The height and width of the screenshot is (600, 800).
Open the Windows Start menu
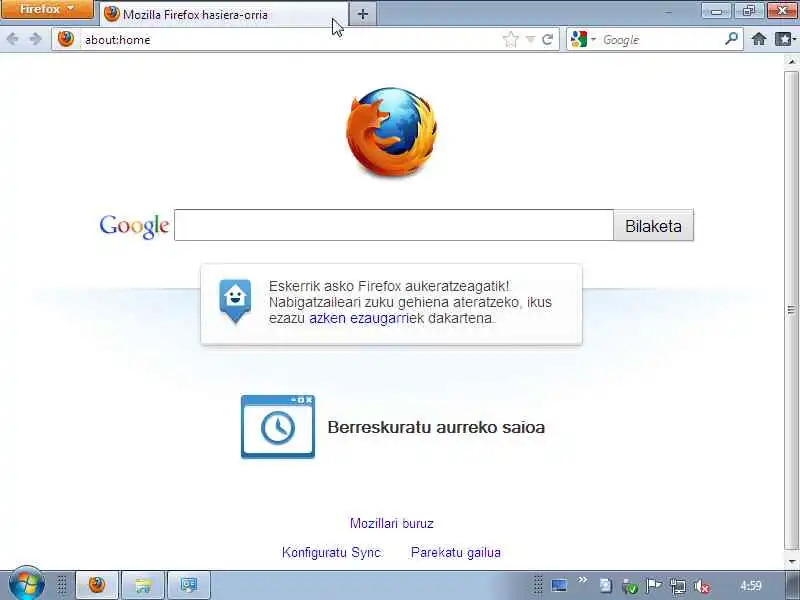point(26,584)
